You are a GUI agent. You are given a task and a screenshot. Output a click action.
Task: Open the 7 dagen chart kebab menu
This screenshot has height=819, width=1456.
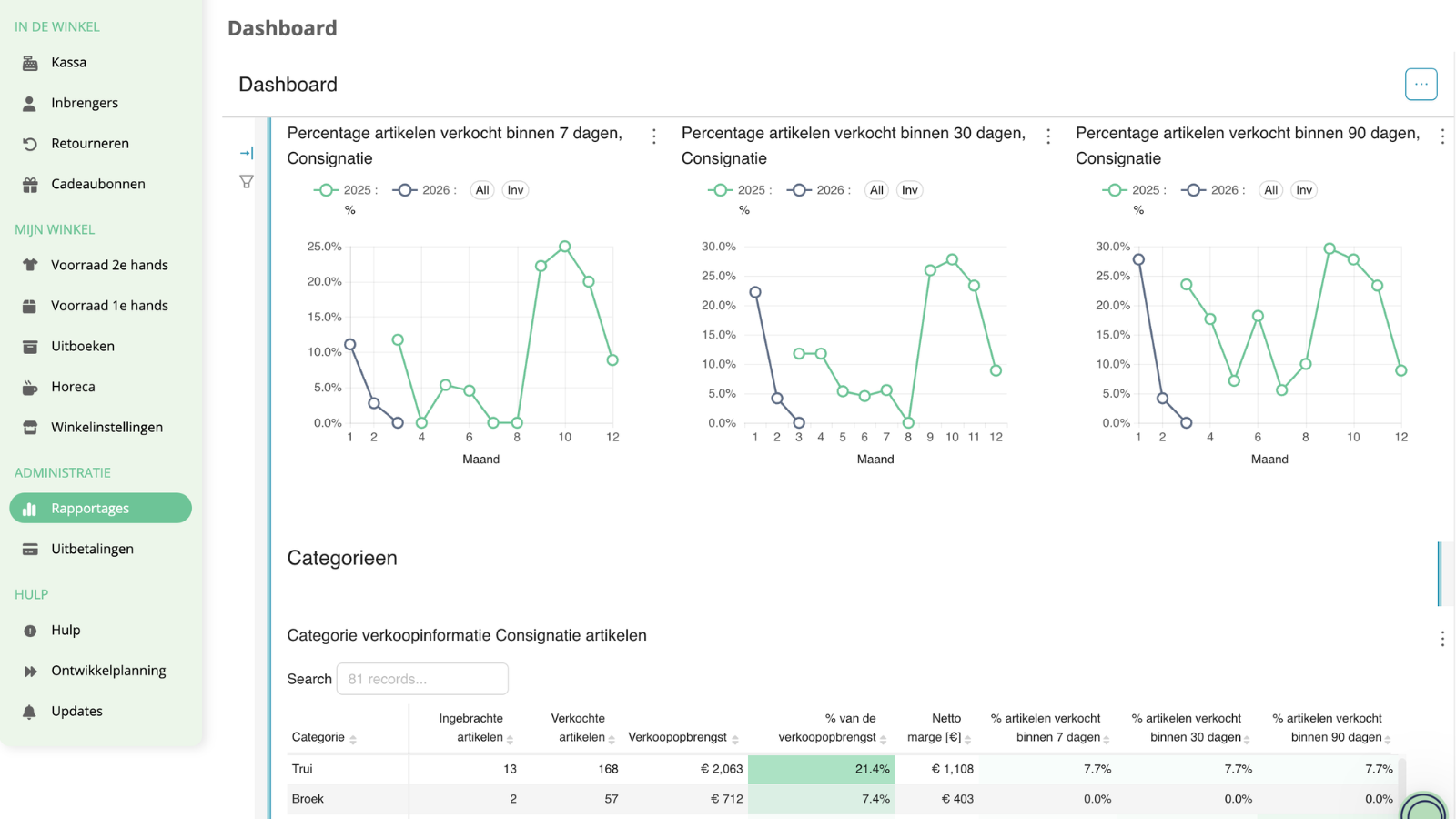click(x=654, y=136)
